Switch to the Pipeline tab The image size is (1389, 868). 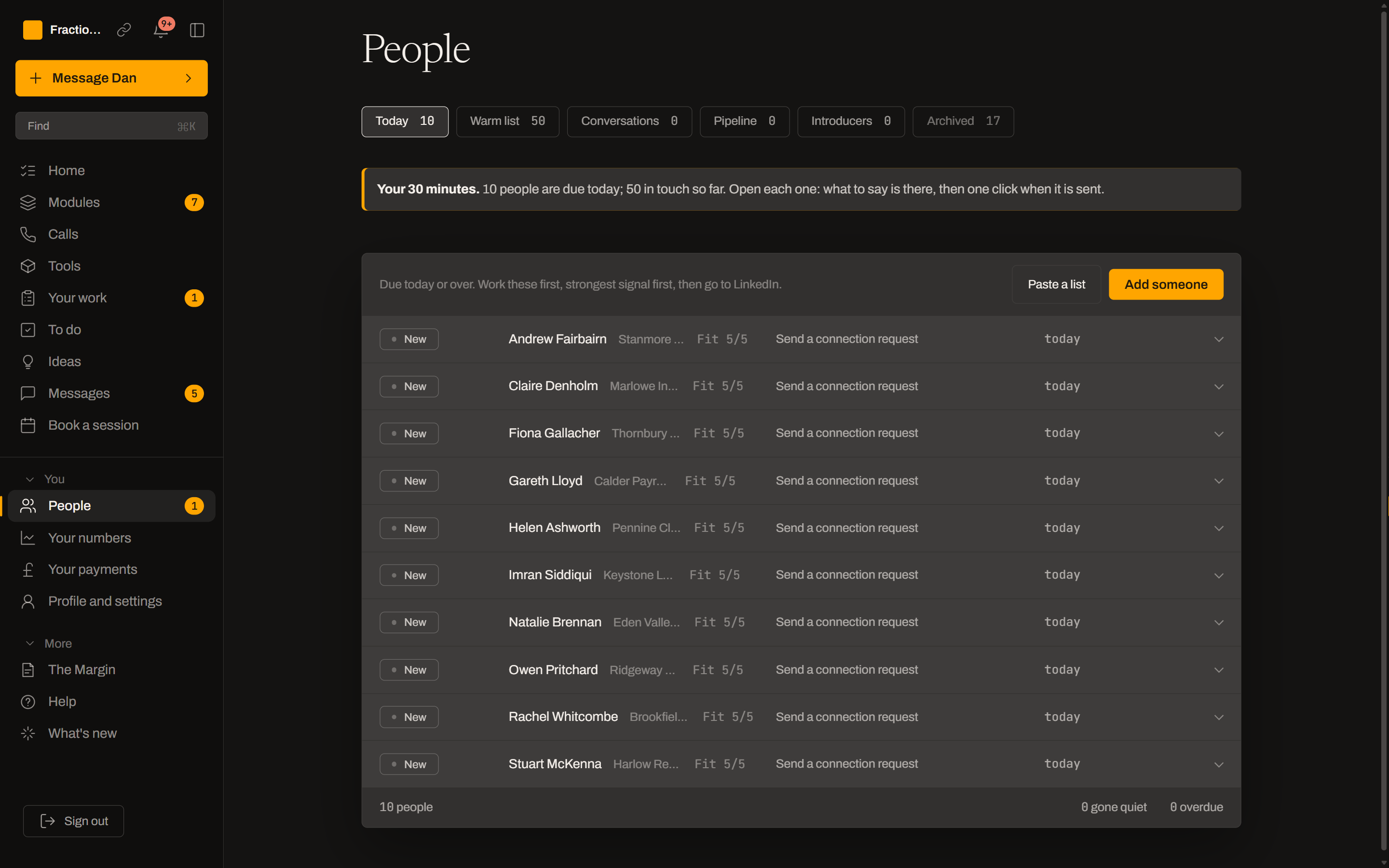(745, 121)
